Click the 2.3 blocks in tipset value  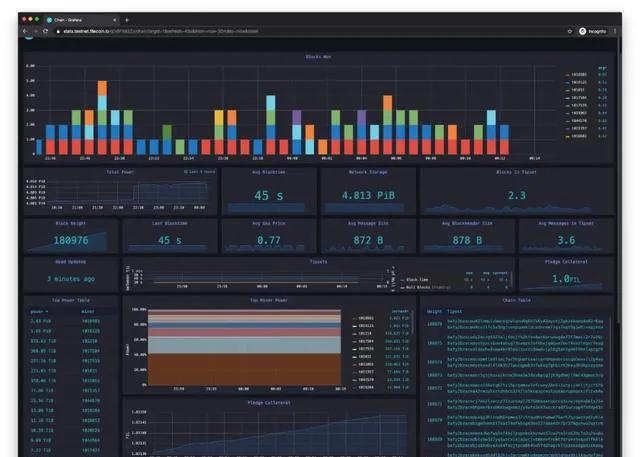pos(517,195)
